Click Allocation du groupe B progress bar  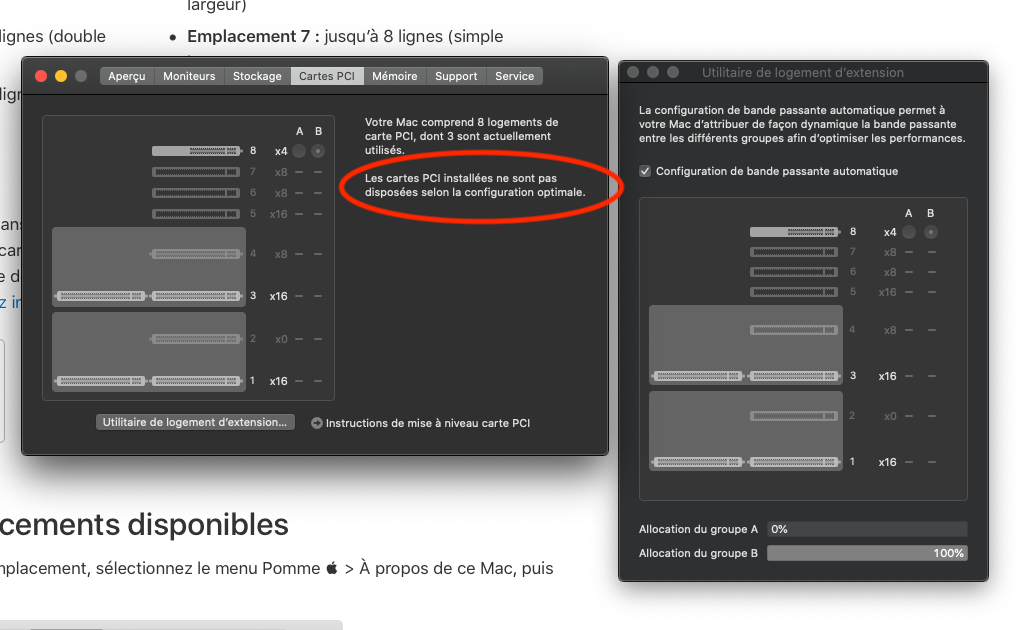(x=867, y=554)
